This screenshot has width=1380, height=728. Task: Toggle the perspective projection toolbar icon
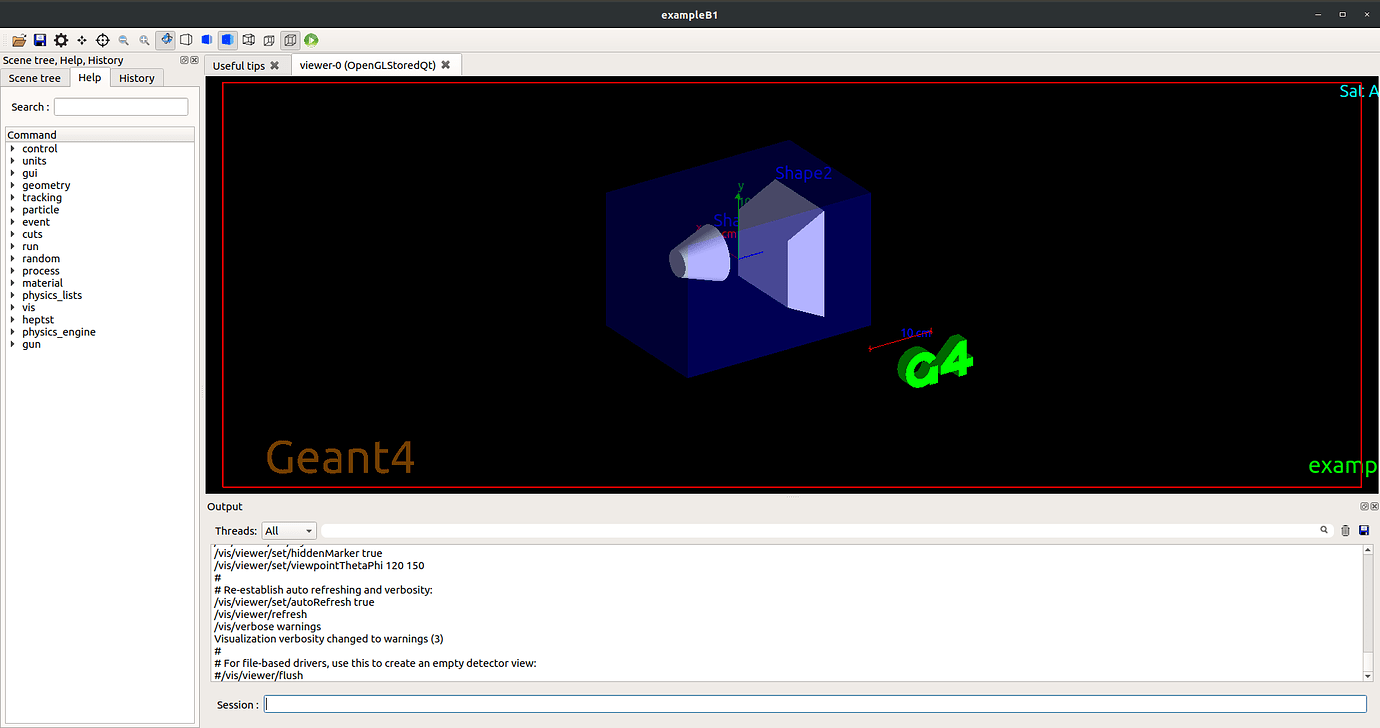[268, 40]
